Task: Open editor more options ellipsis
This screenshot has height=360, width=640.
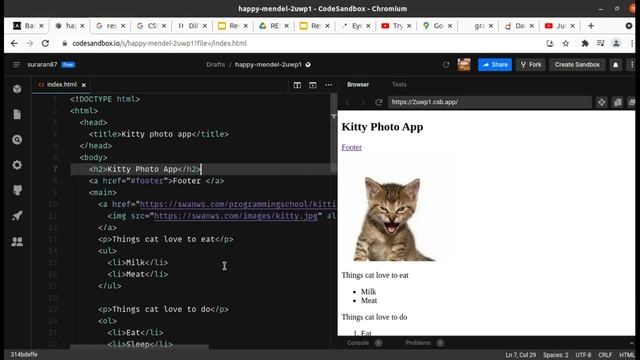Action: click(x=329, y=85)
